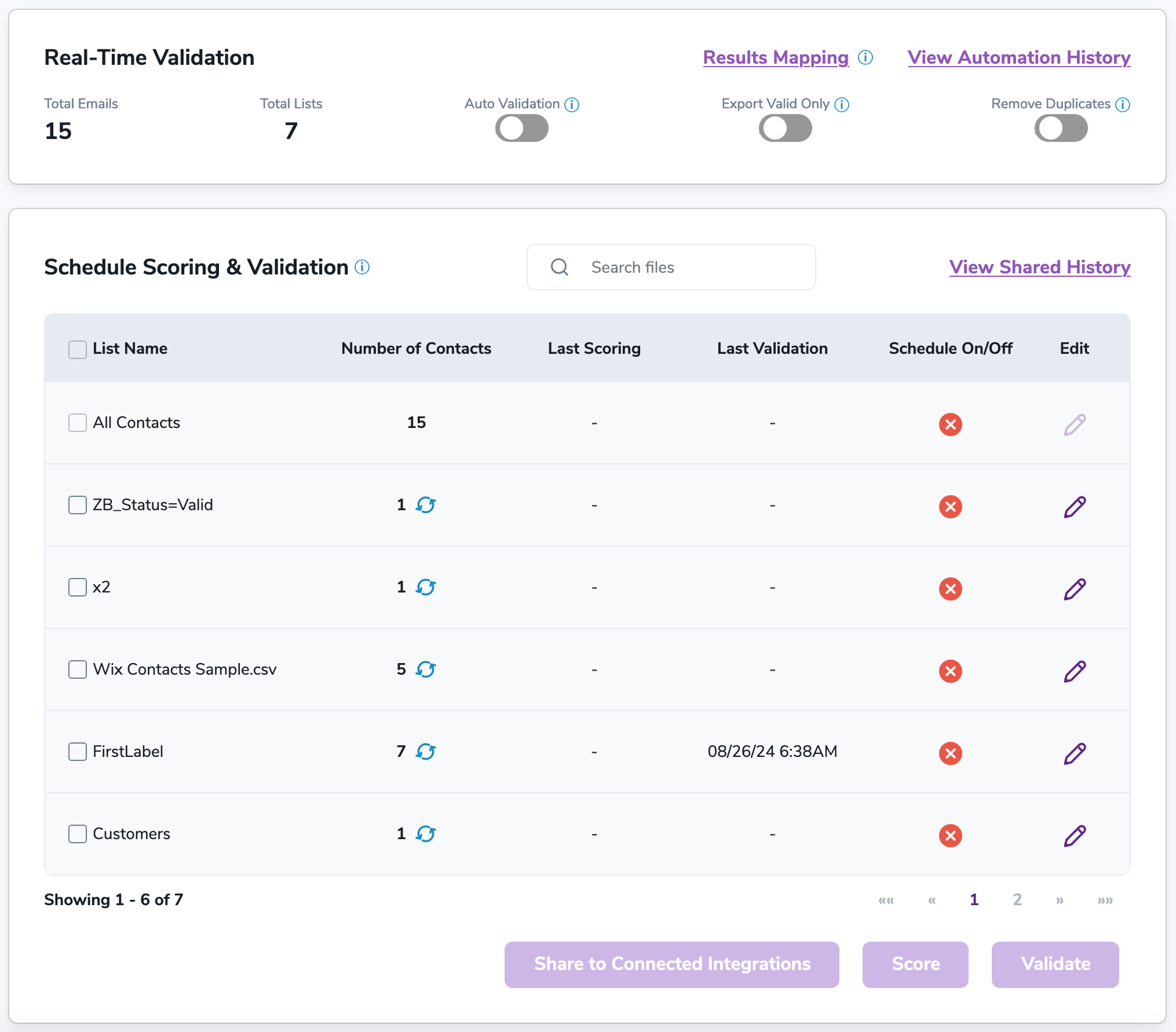Toggle the Auto Validation switch
The width and height of the screenshot is (1176, 1032).
(522, 129)
